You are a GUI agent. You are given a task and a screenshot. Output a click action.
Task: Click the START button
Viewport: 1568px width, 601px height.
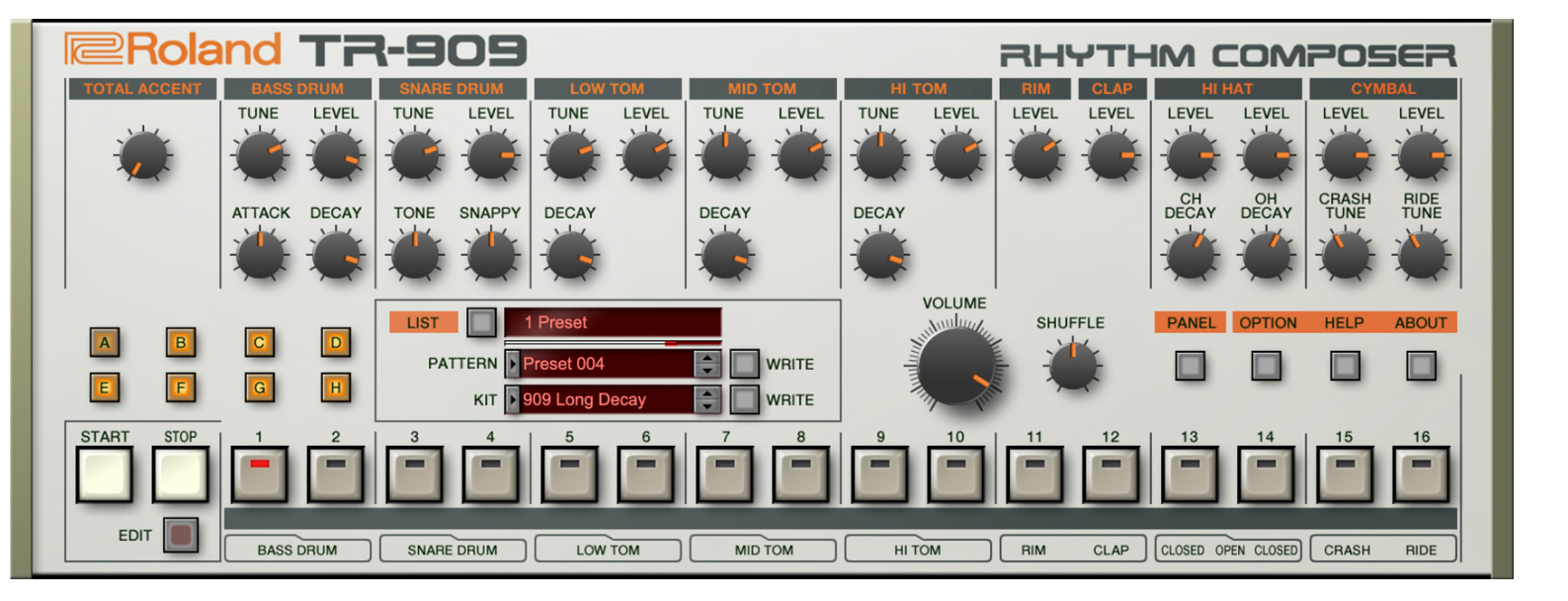click(x=104, y=475)
